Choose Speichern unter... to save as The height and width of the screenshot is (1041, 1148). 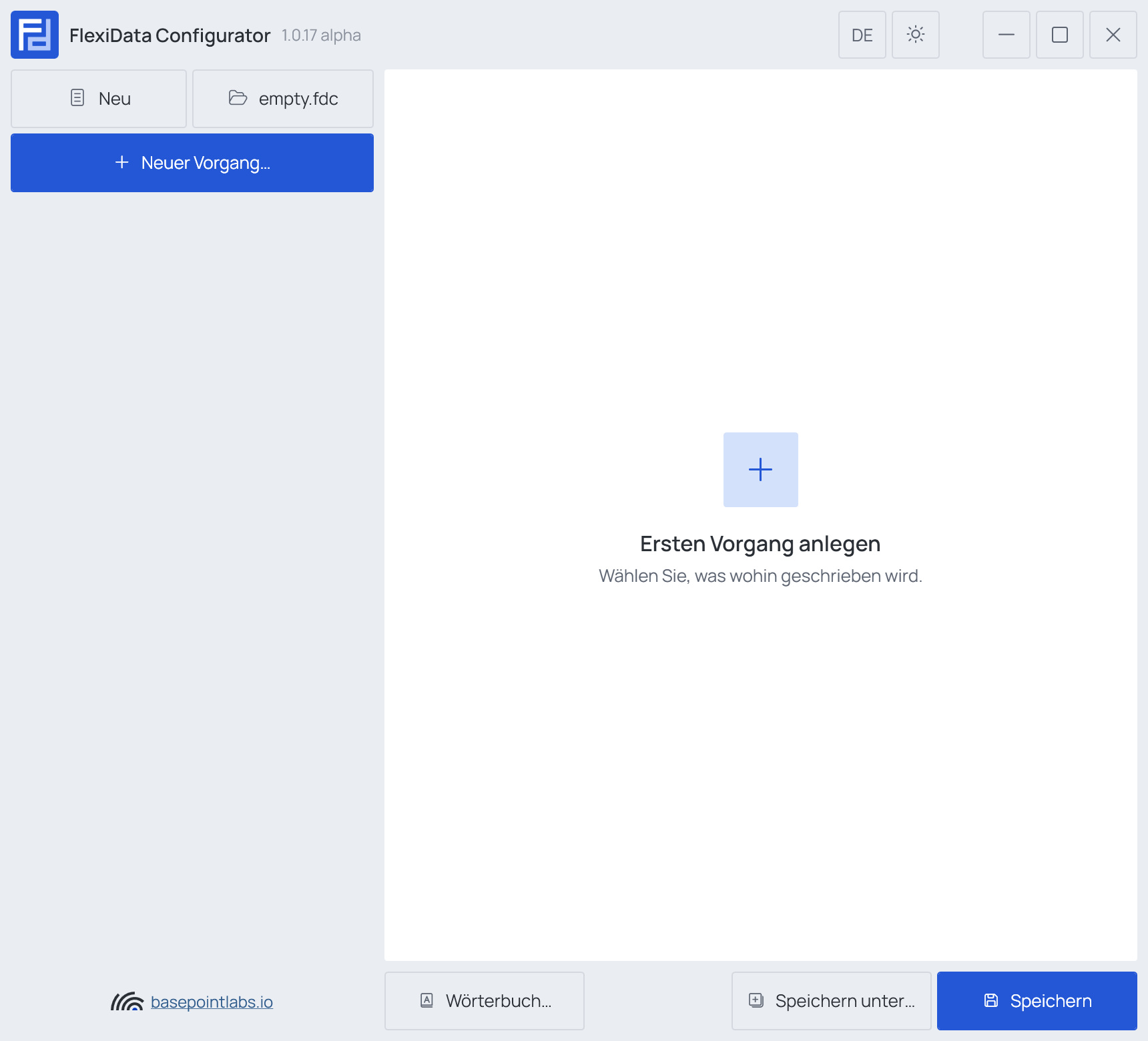832,1001
